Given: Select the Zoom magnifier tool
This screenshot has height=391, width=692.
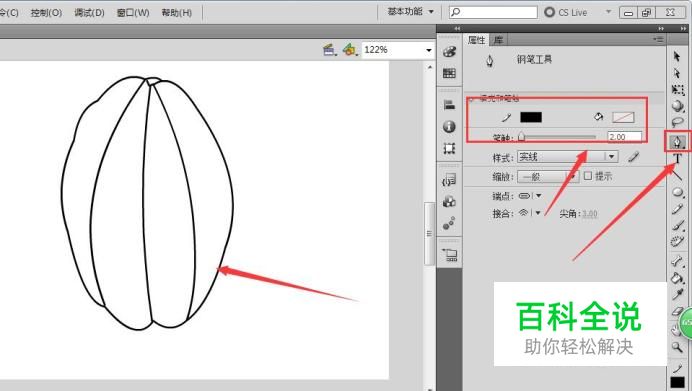Looking at the screenshot, I should tap(677, 347).
